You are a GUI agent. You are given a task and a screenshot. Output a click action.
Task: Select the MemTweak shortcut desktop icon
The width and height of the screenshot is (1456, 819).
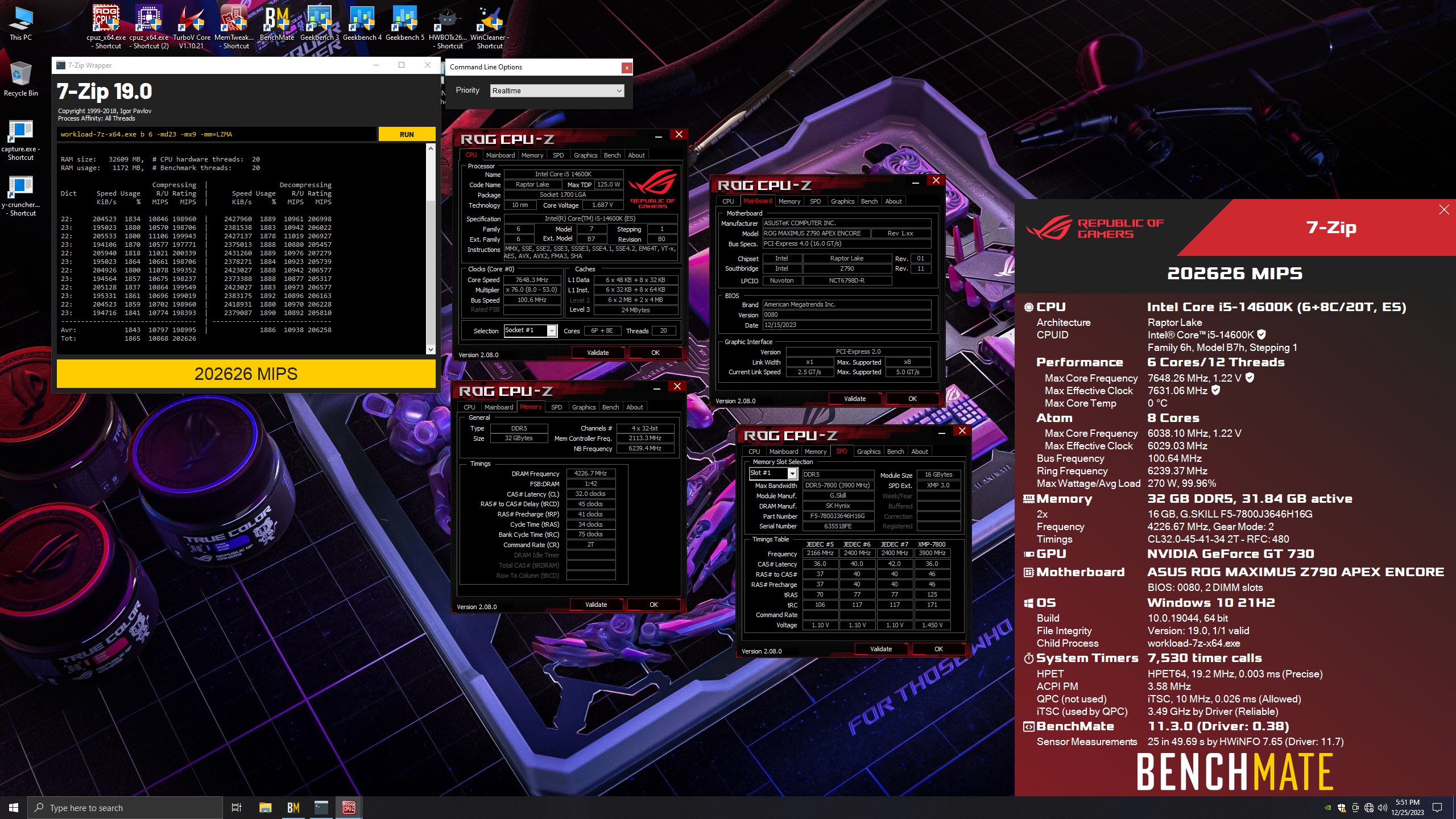click(234, 27)
